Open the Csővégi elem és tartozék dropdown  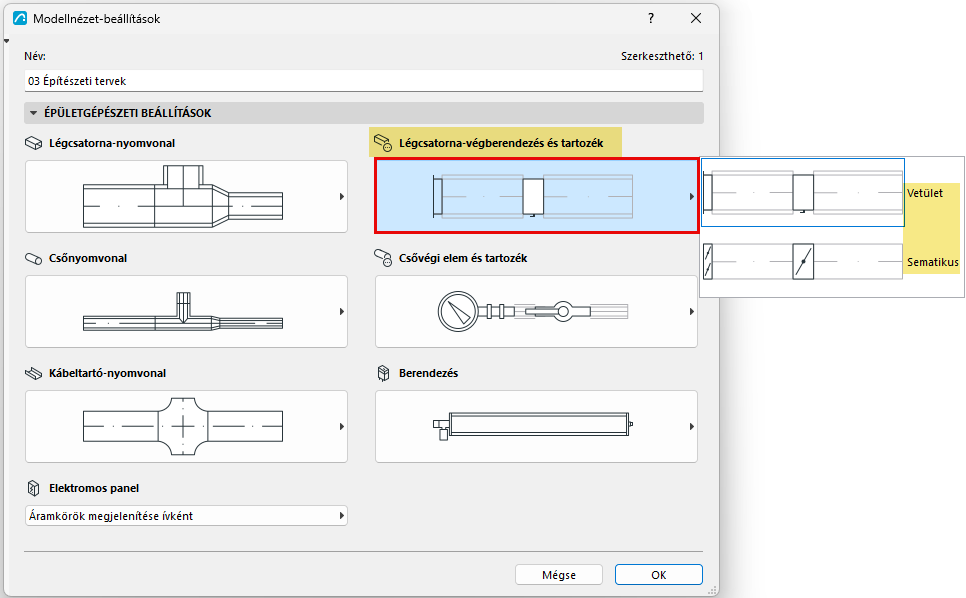(x=536, y=312)
